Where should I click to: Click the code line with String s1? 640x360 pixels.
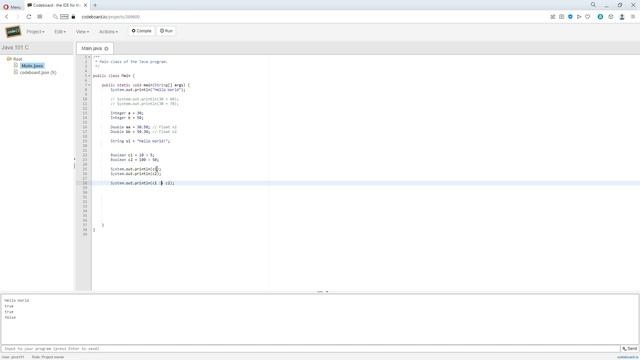point(140,141)
